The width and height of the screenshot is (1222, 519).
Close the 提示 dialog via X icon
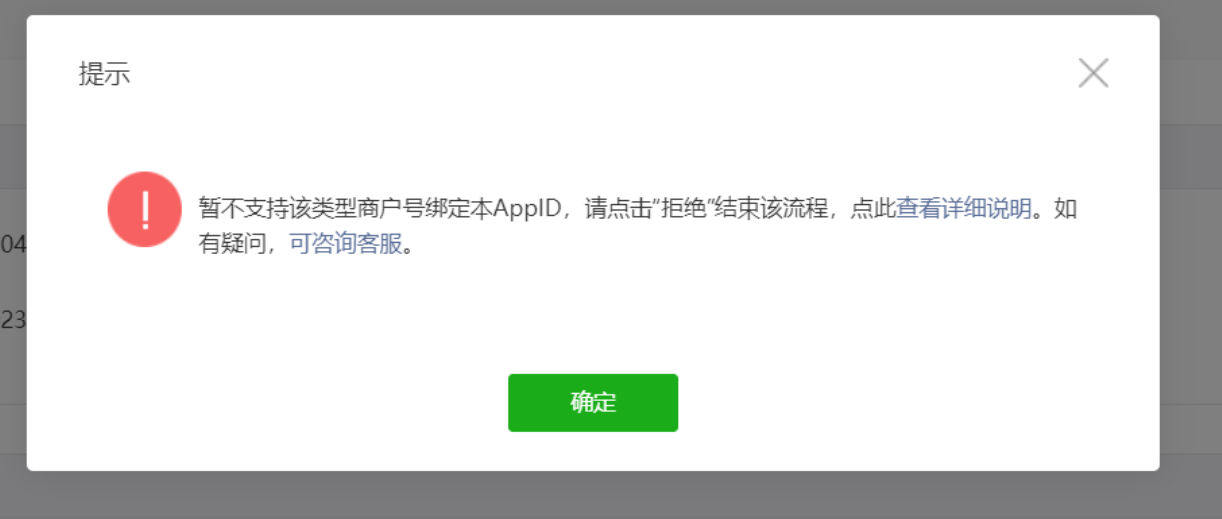1093,73
